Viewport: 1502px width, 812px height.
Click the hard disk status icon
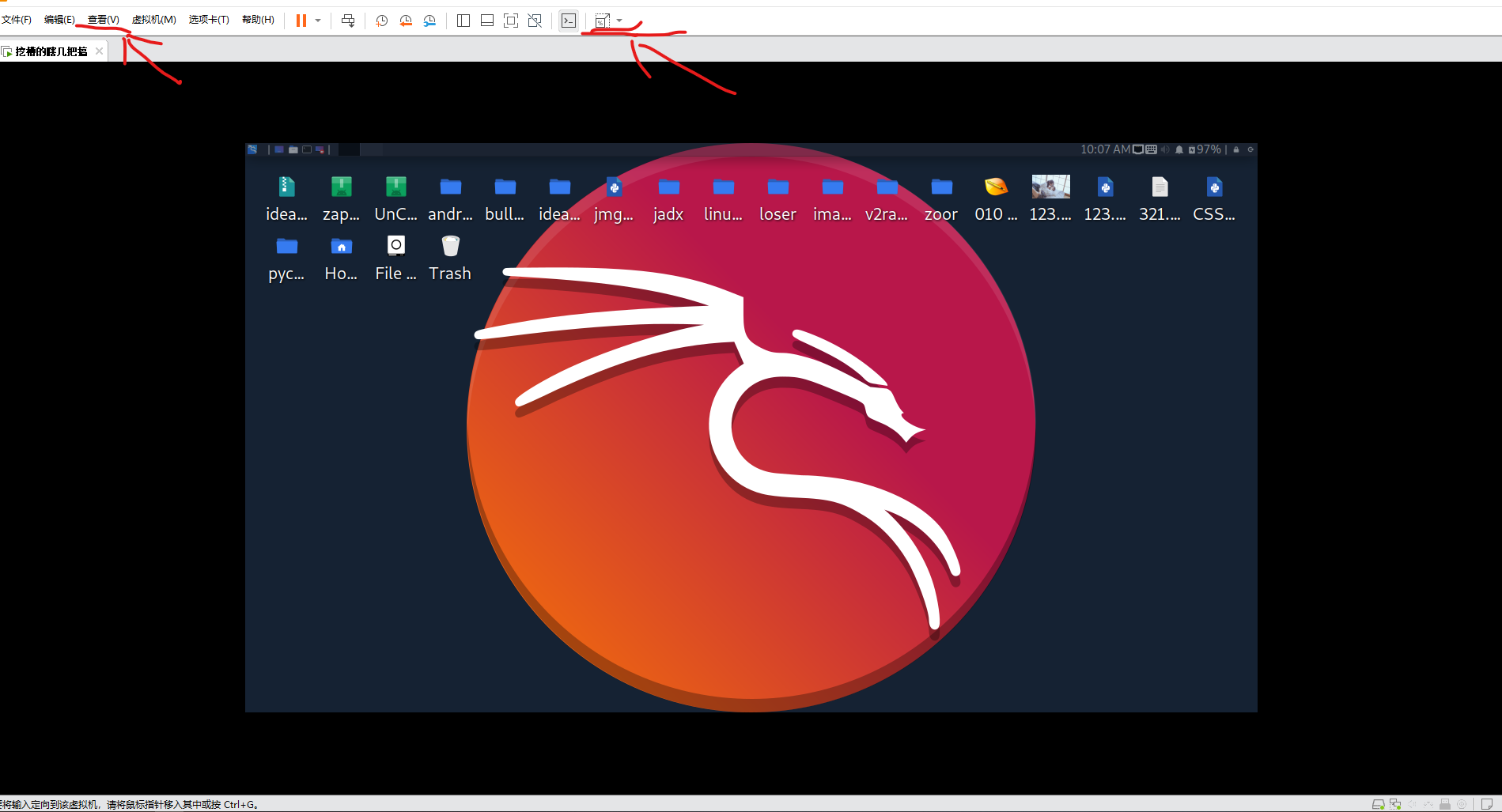pos(1378,804)
